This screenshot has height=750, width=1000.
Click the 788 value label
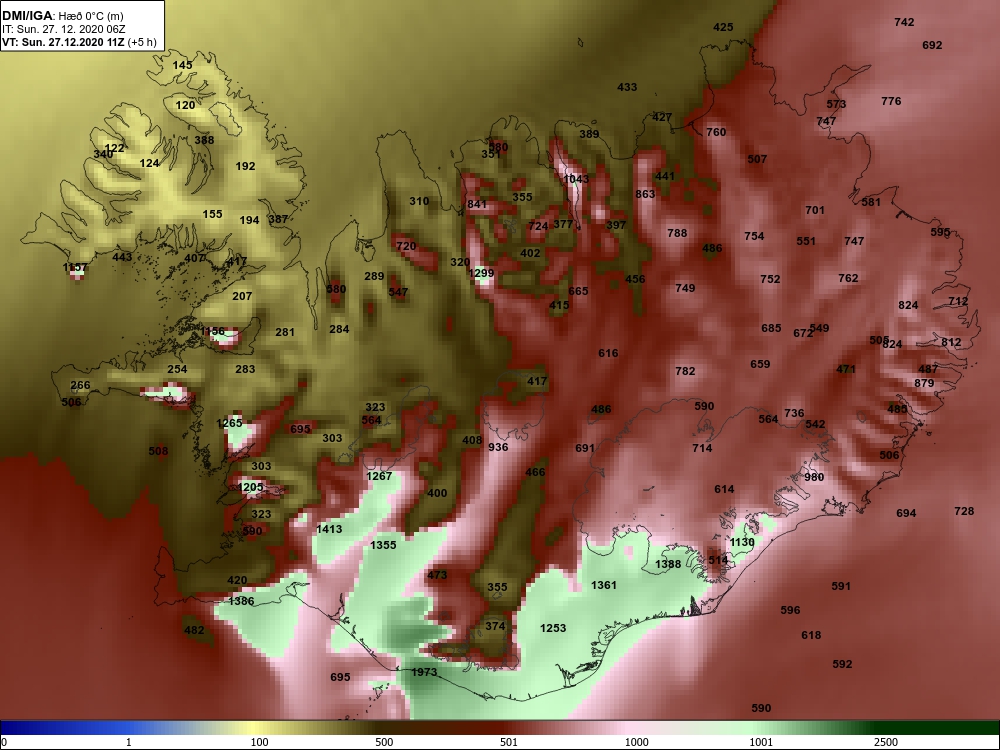point(677,233)
